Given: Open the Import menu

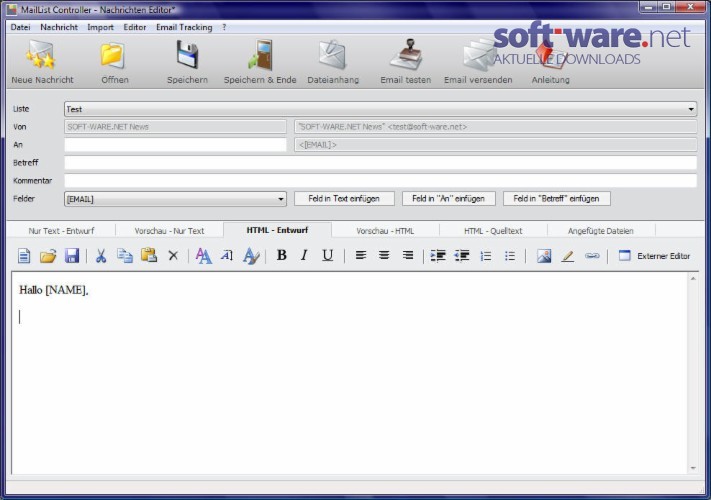Looking at the screenshot, I should click(x=100, y=27).
